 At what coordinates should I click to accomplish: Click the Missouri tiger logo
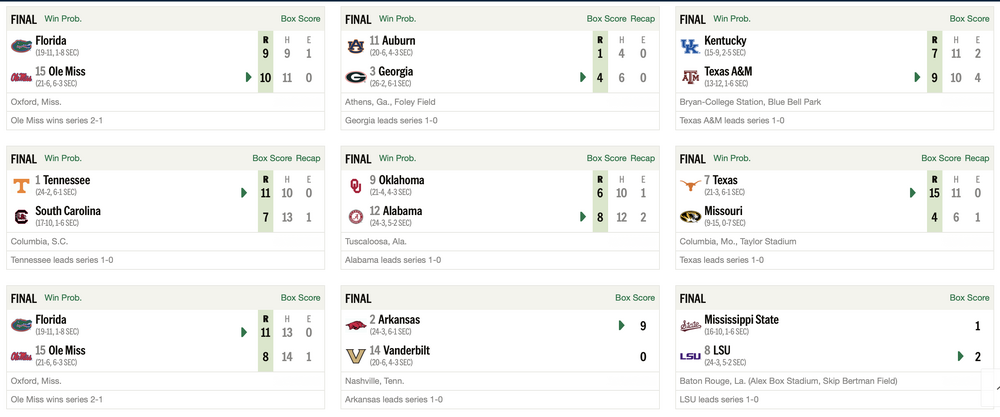(x=690, y=216)
